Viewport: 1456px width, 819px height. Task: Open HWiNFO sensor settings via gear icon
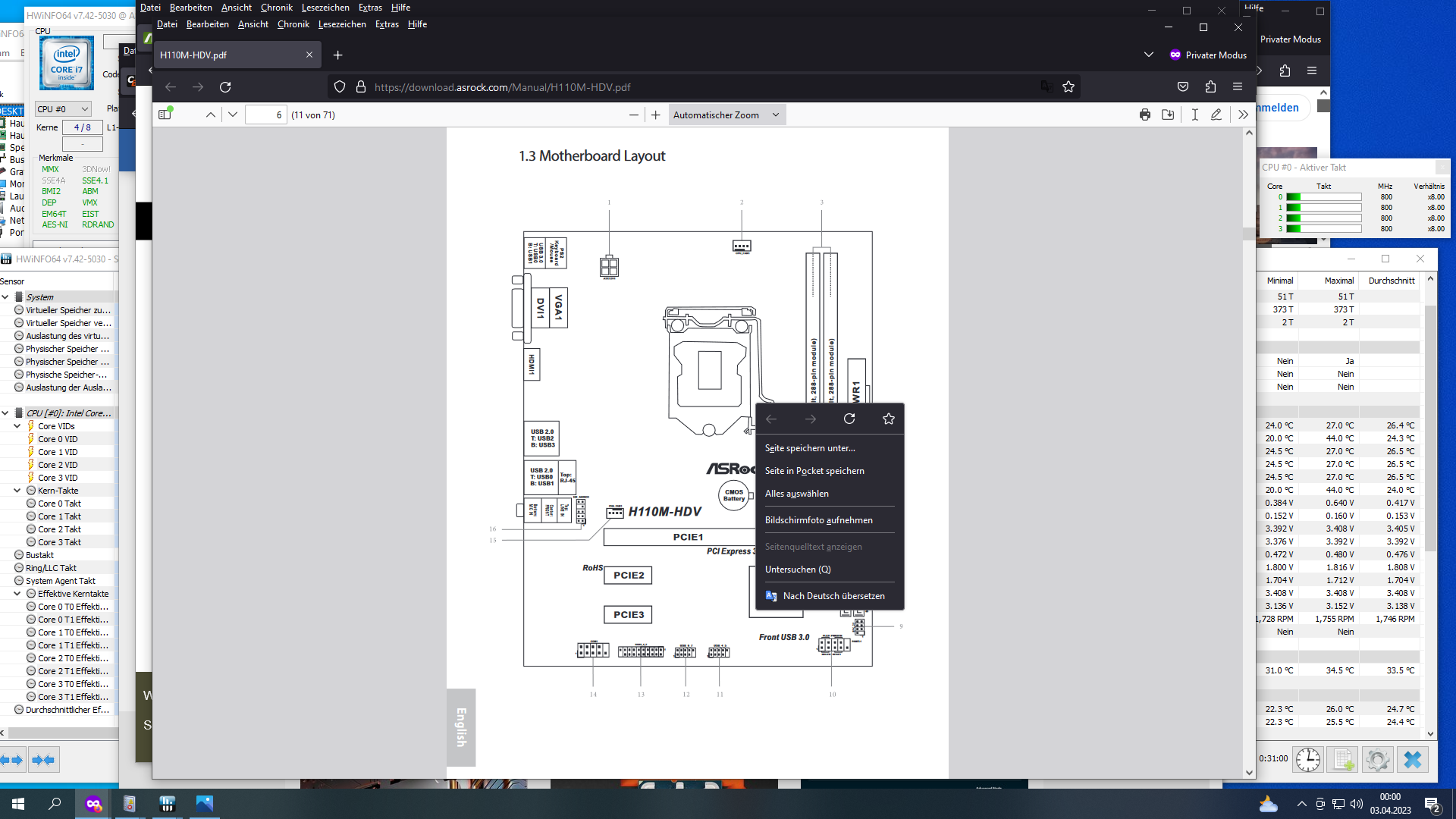[1378, 759]
